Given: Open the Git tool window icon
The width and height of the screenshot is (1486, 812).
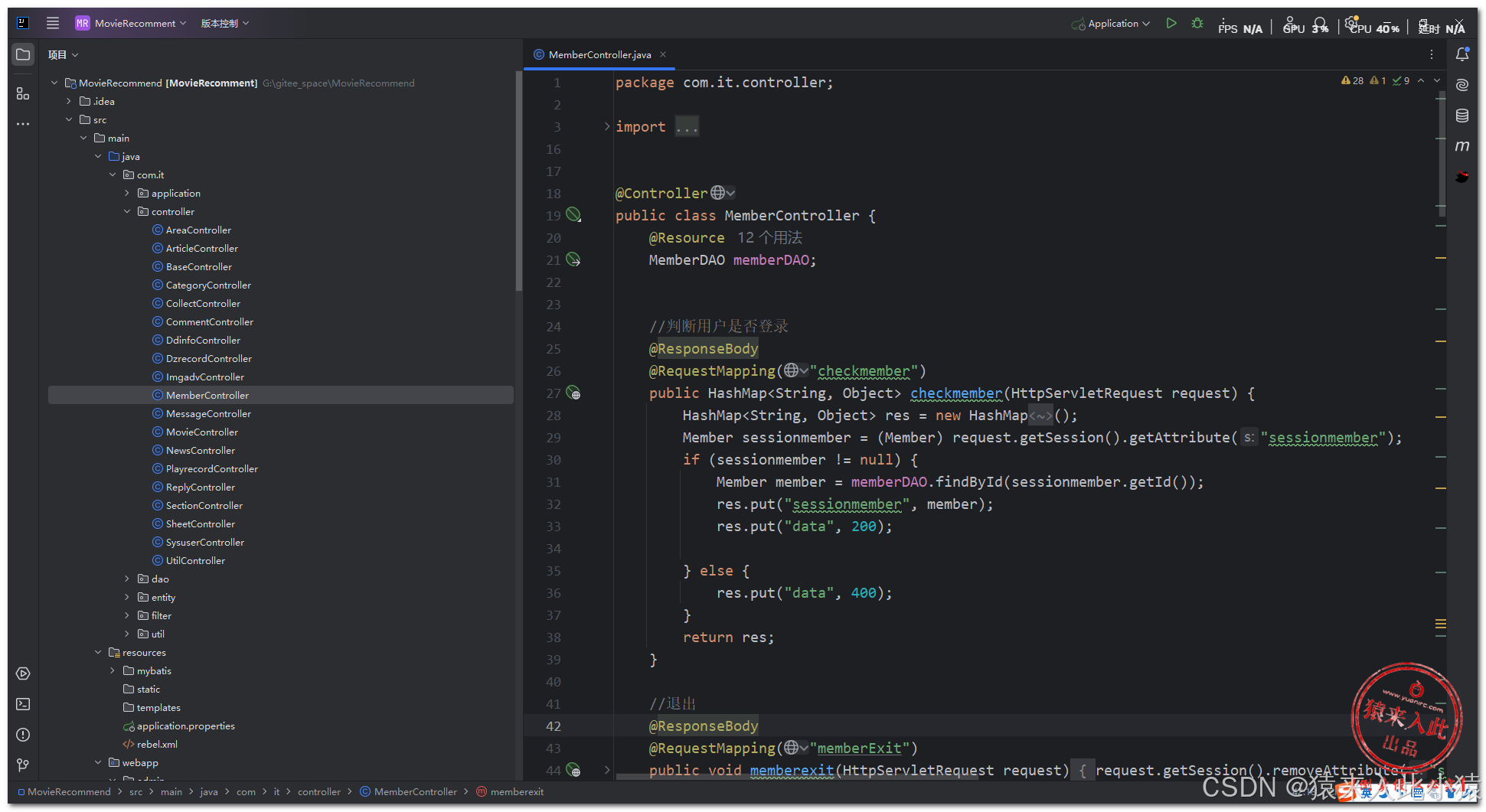Looking at the screenshot, I should [23, 765].
